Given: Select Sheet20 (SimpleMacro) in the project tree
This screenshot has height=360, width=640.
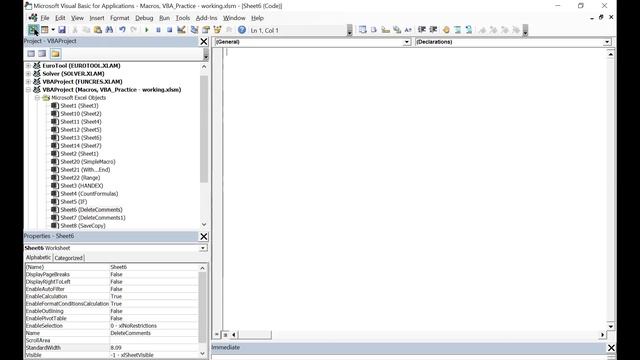Looking at the screenshot, I should [x=88, y=162].
